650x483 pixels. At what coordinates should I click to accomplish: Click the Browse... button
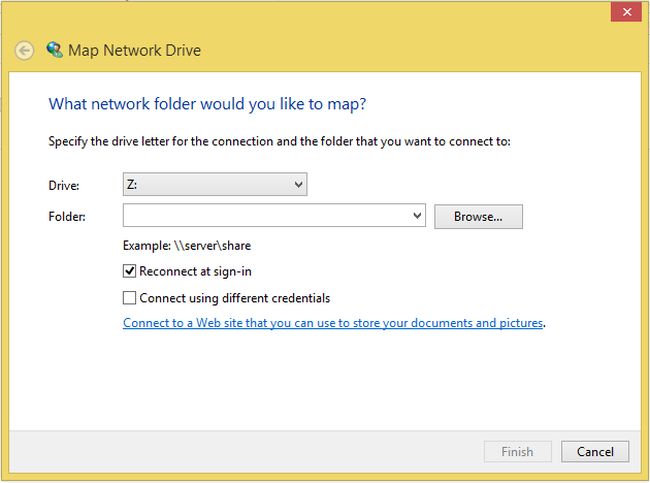(x=478, y=216)
